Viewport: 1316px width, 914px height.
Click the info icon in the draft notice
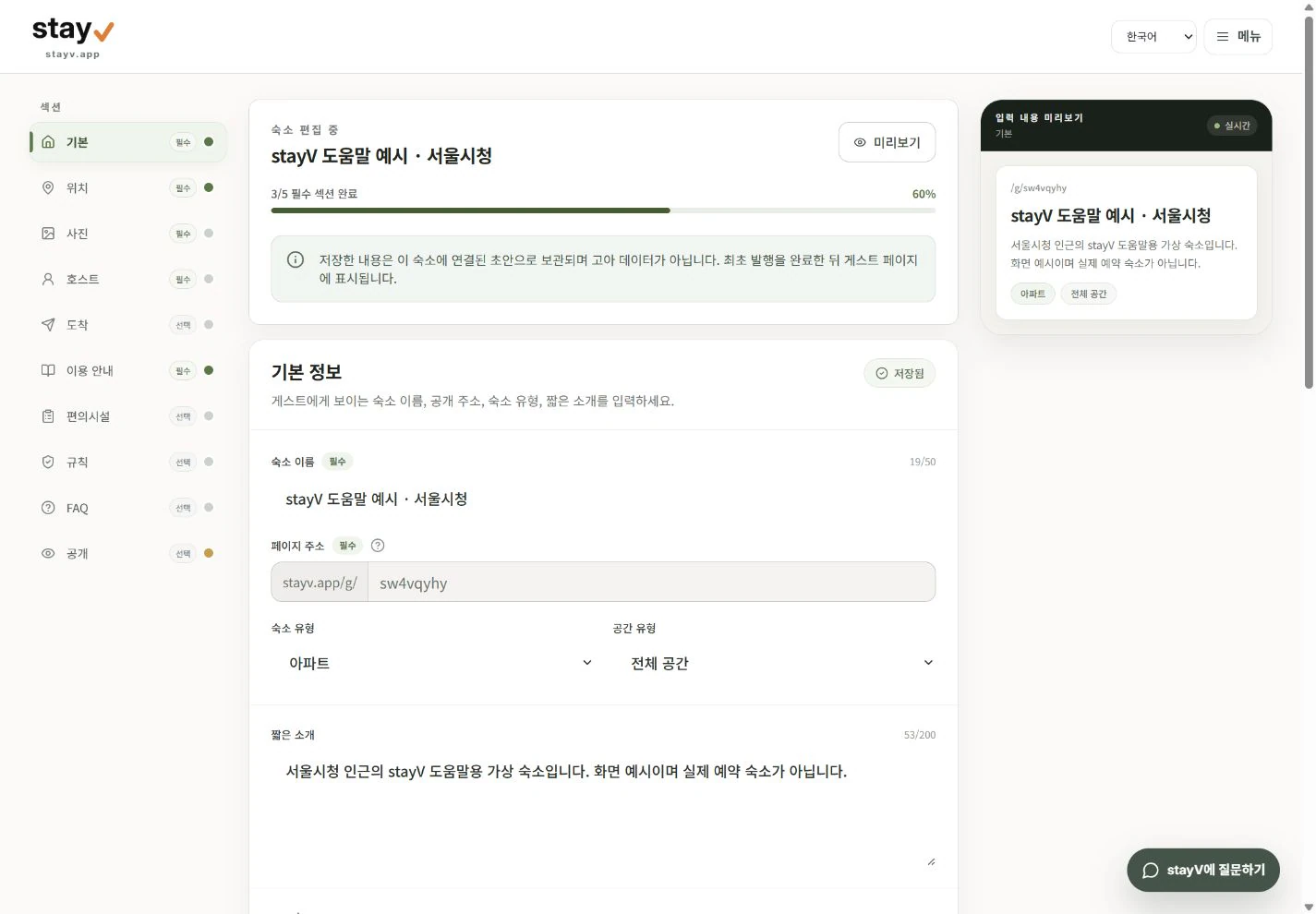pos(296,259)
